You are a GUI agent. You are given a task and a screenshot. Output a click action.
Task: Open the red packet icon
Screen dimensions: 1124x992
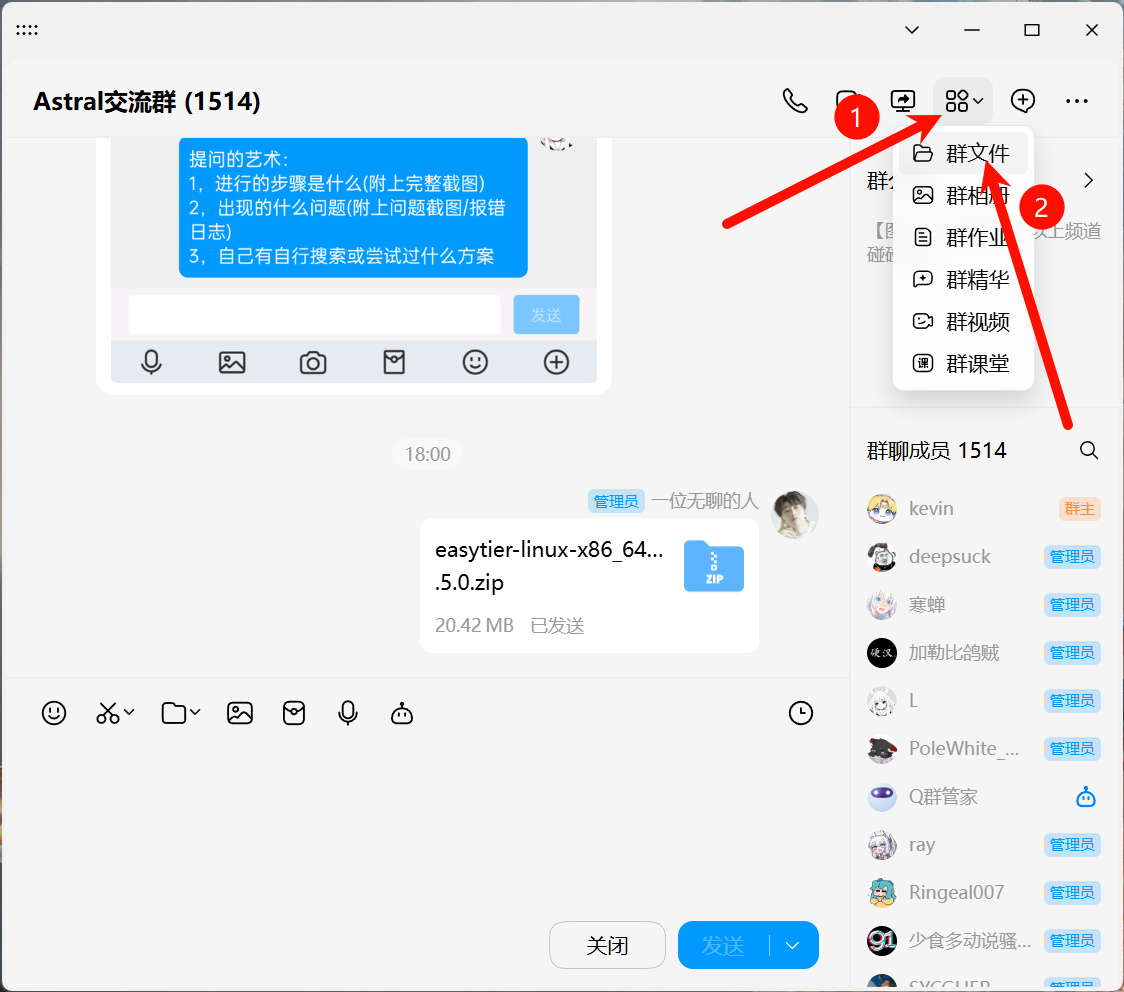[x=293, y=713]
